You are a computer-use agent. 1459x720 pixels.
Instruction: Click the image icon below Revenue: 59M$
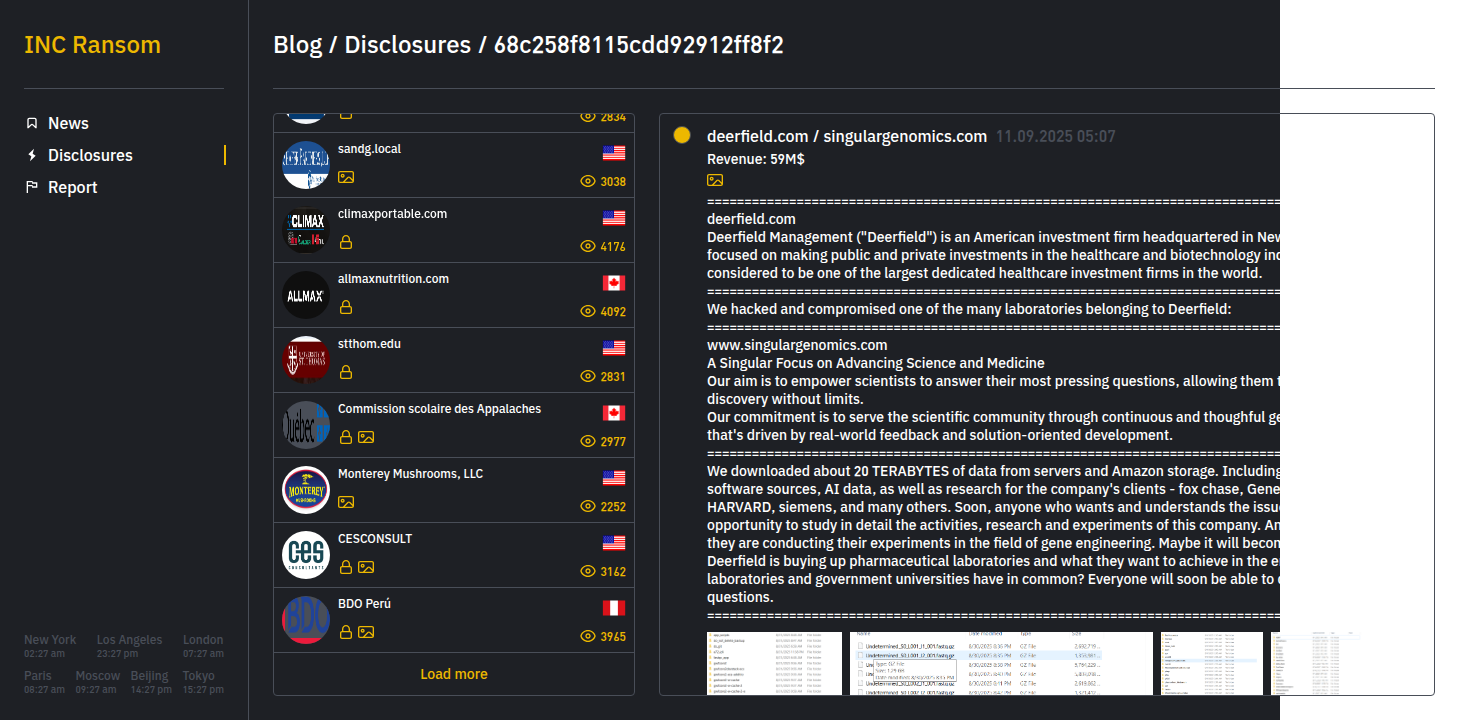pyautogui.click(x=715, y=180)
